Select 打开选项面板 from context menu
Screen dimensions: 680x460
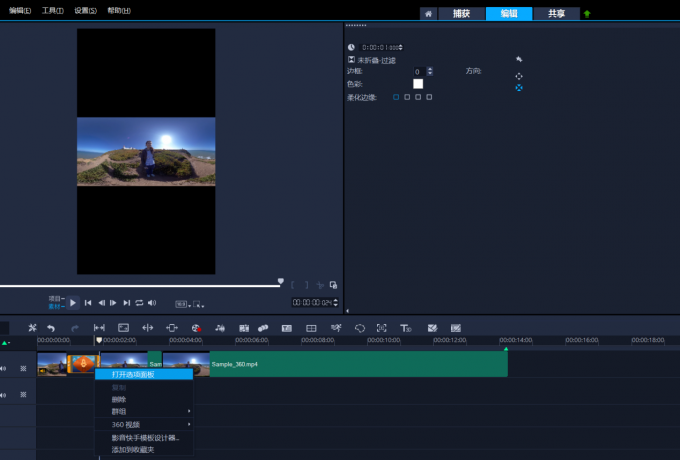click(133, 374)
